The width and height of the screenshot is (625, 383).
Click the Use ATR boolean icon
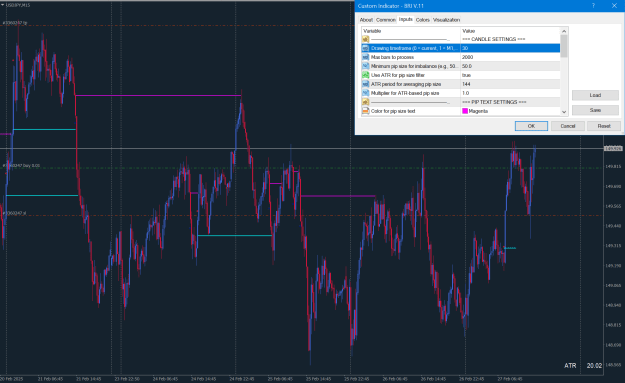click(366, 75)
